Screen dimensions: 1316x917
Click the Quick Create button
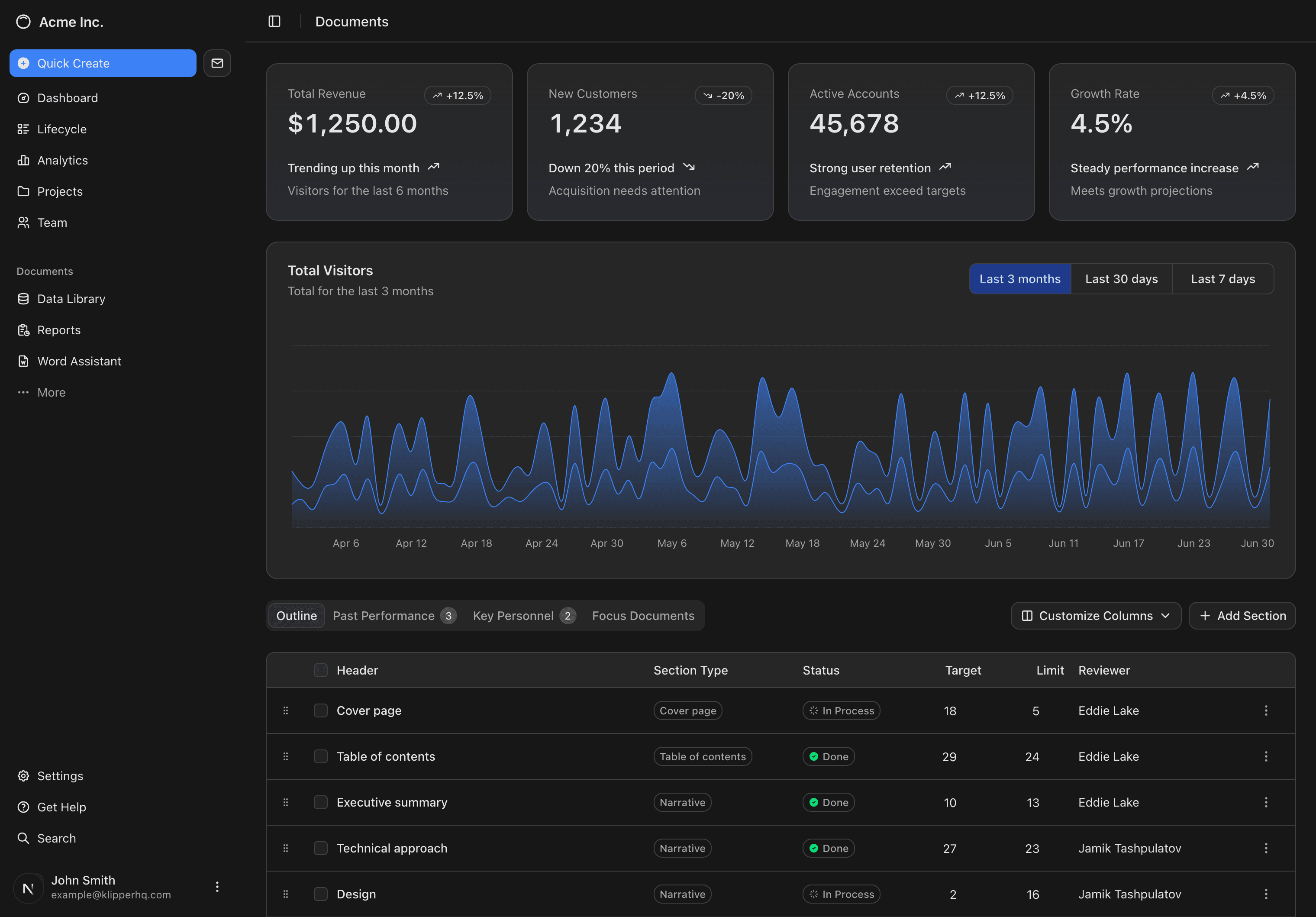pos(103,63)
